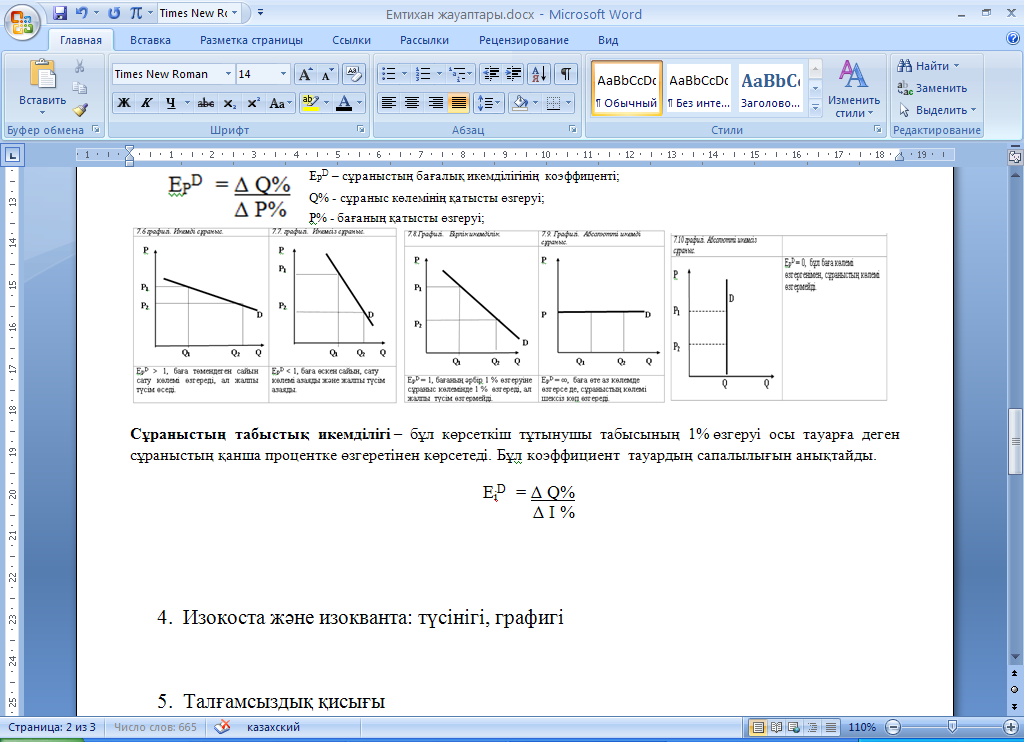Switch to Print Layout view
Screen dimensions: 1024x742
coord(758,727)
